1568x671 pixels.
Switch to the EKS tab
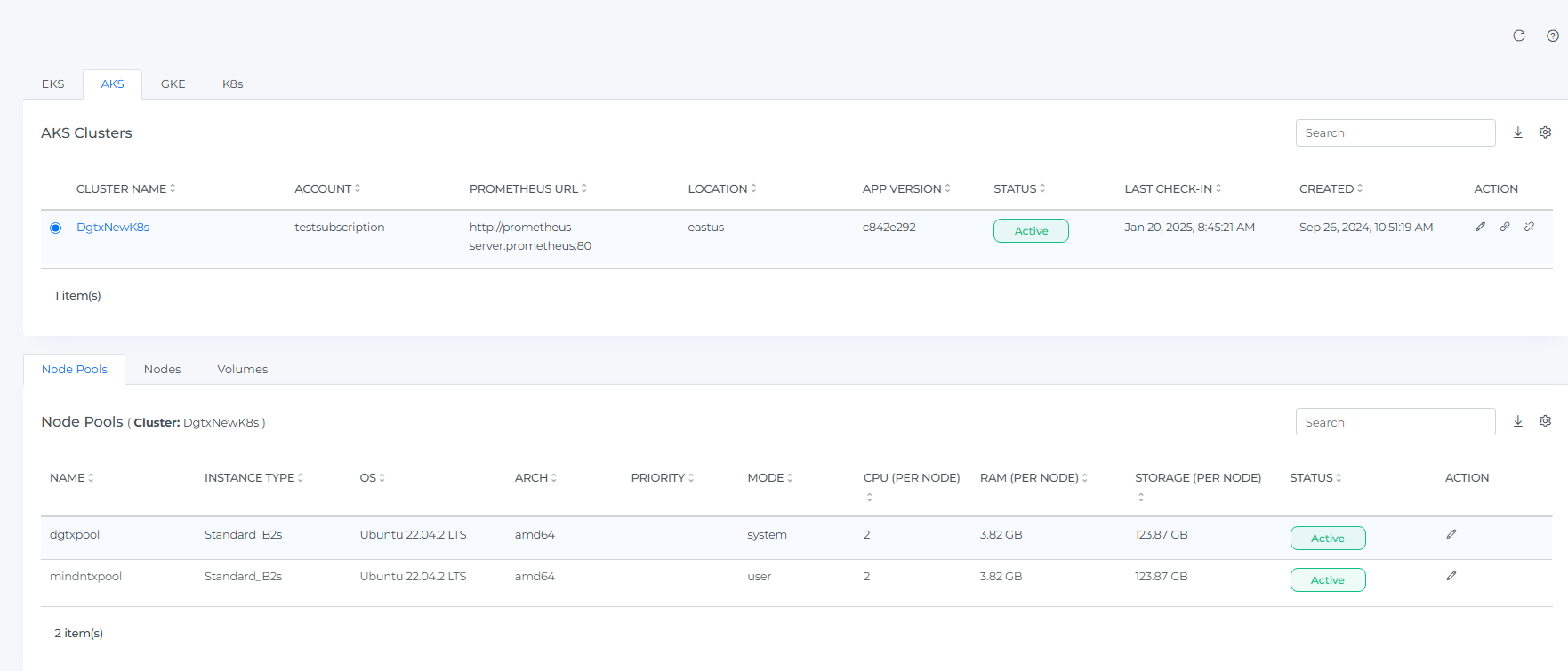coord(52,84)
